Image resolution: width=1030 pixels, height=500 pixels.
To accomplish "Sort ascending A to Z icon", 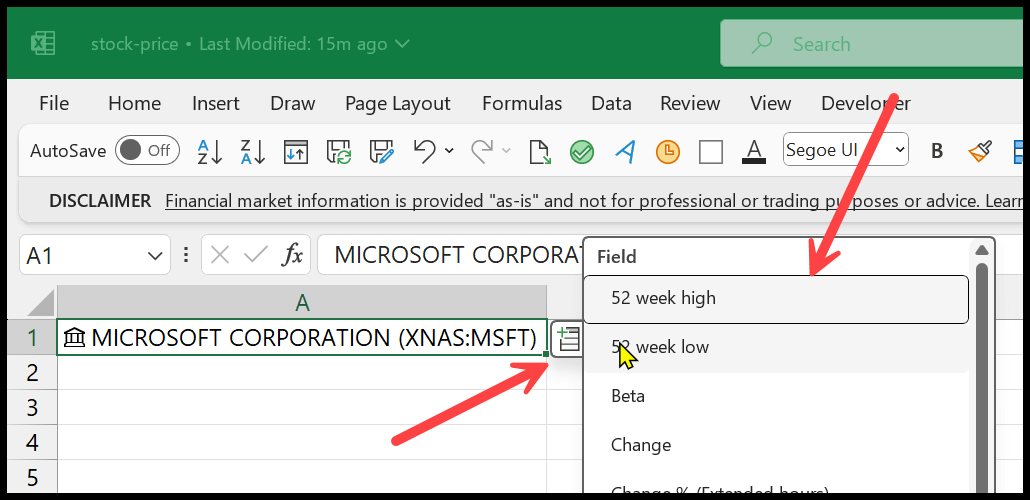I will tap(210, 152).
